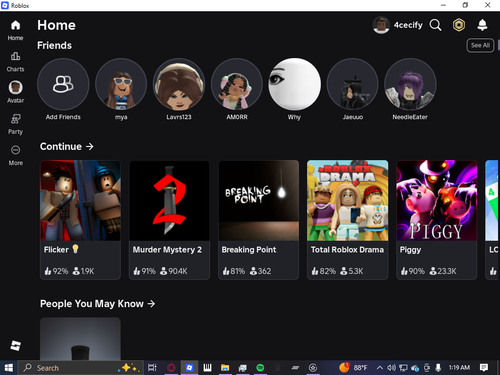This screenshot has width=500, height=375.
Task: Click the Piggy title text
Action: pyautogui.click(x=410, y=250)
